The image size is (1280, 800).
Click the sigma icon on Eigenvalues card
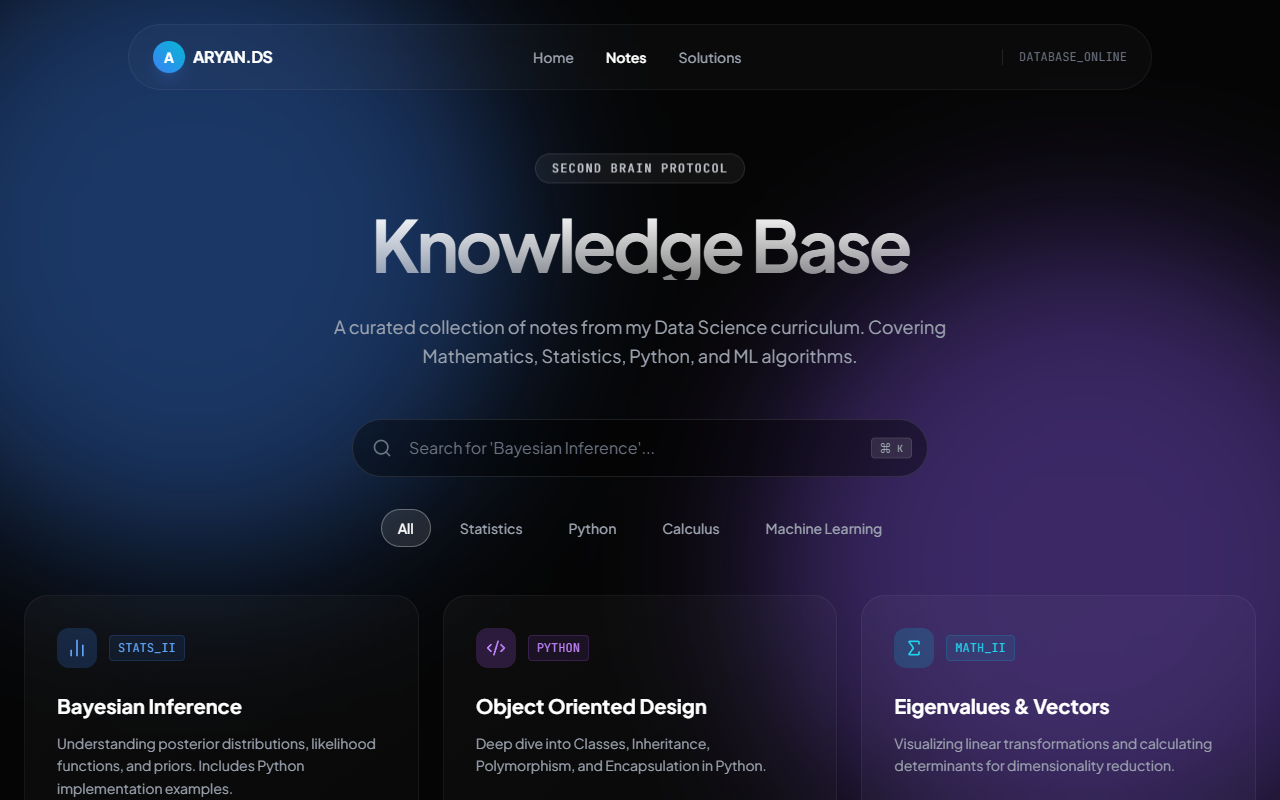point(914,648)
